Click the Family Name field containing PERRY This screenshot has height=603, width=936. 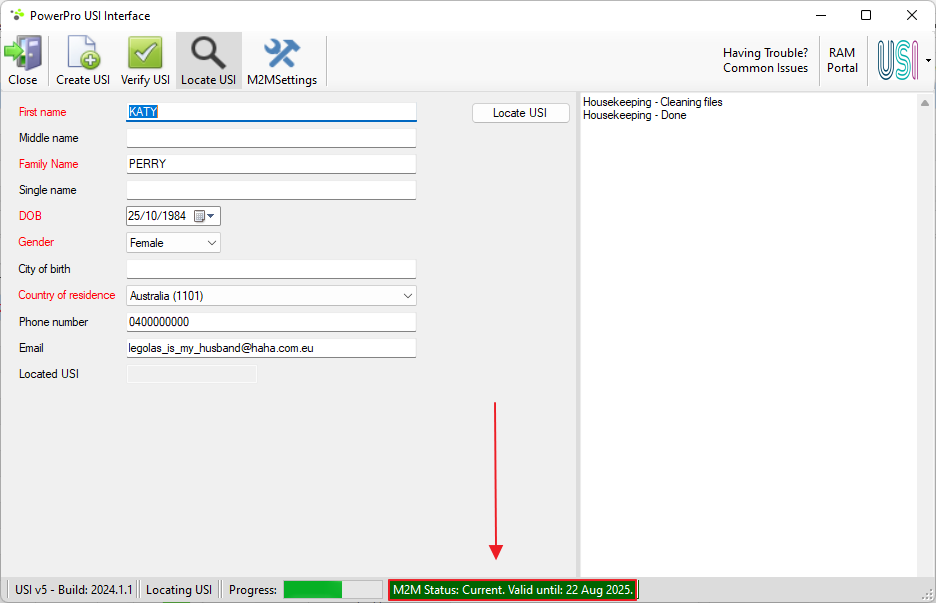pyautogui.click(x=271, y=164)
